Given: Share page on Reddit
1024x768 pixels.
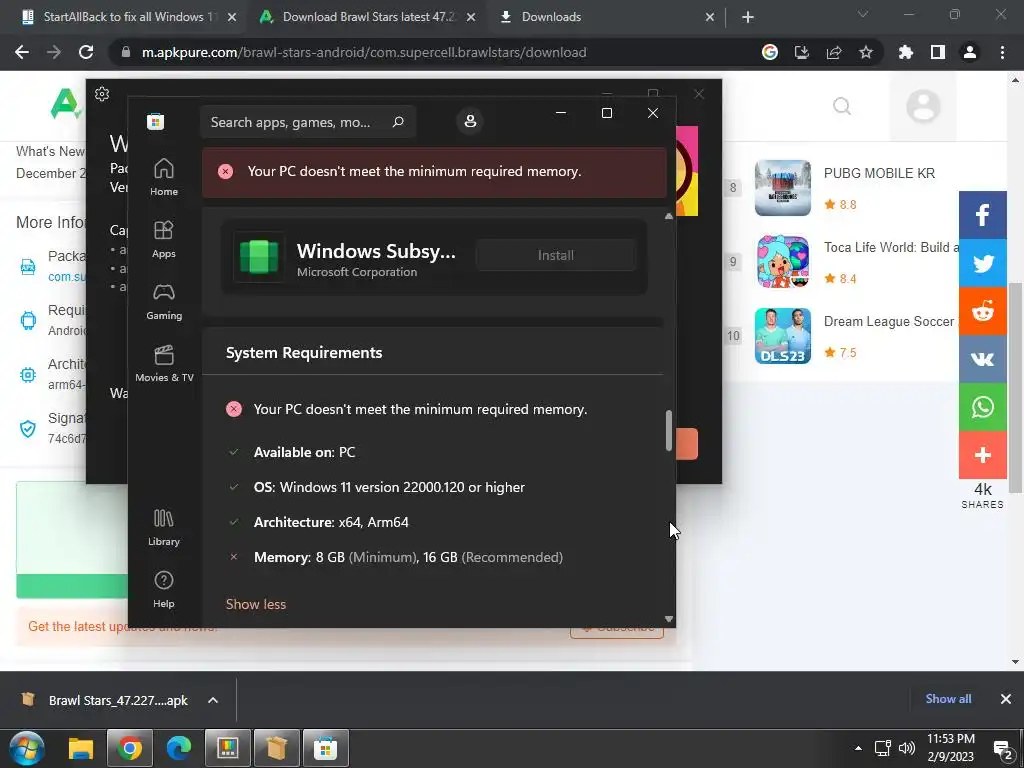Looking at the screenshot, I should click(982, 312).
